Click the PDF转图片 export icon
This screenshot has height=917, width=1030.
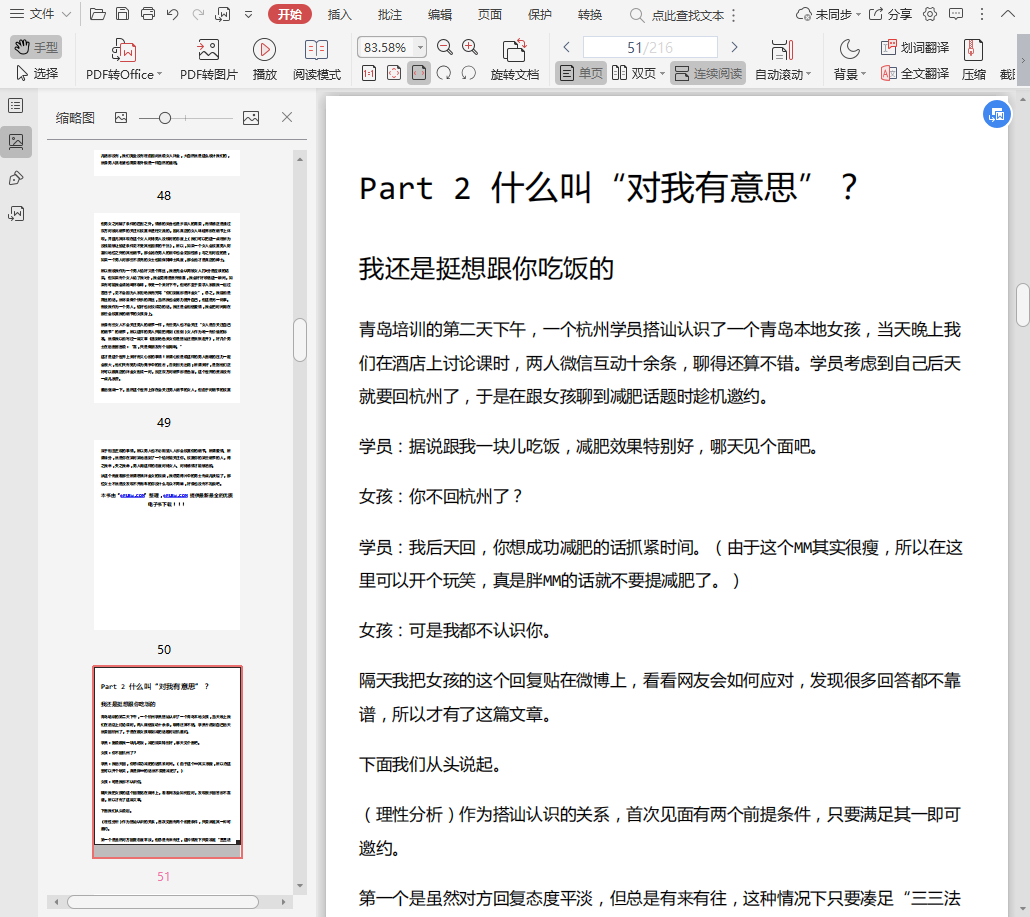(208, 51)
